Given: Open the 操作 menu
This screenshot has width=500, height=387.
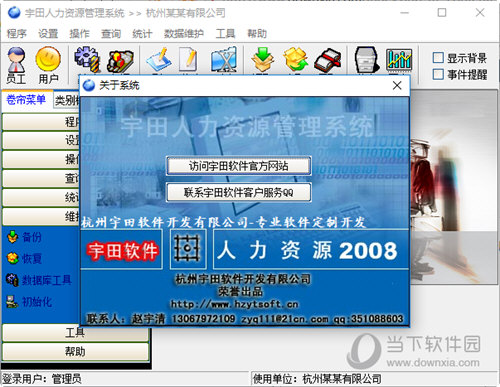Looking at the screenshot, I should click(x=79, y=33).
